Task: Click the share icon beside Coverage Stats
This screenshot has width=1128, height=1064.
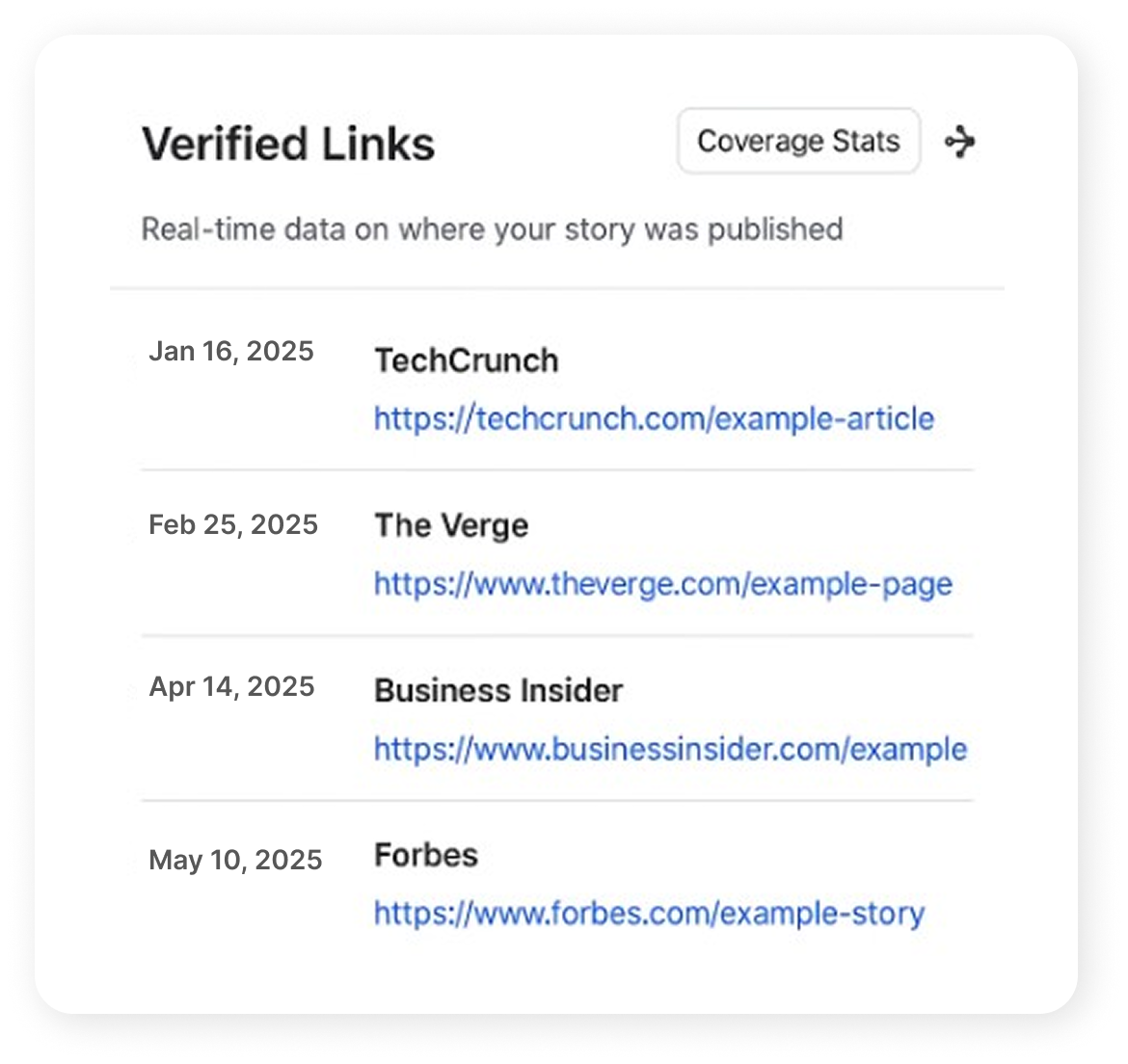Action: pos(960,143)
